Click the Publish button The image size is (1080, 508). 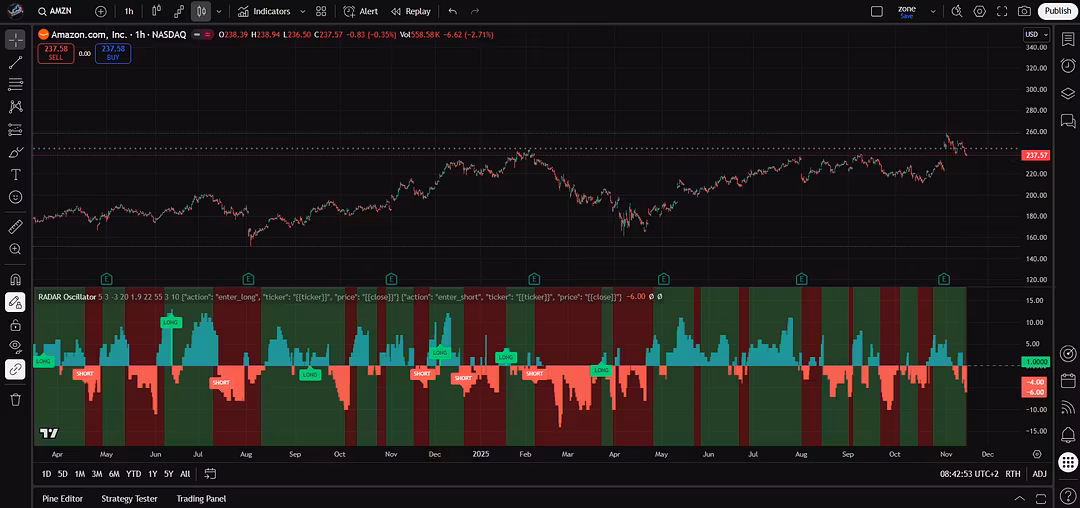1057,11
